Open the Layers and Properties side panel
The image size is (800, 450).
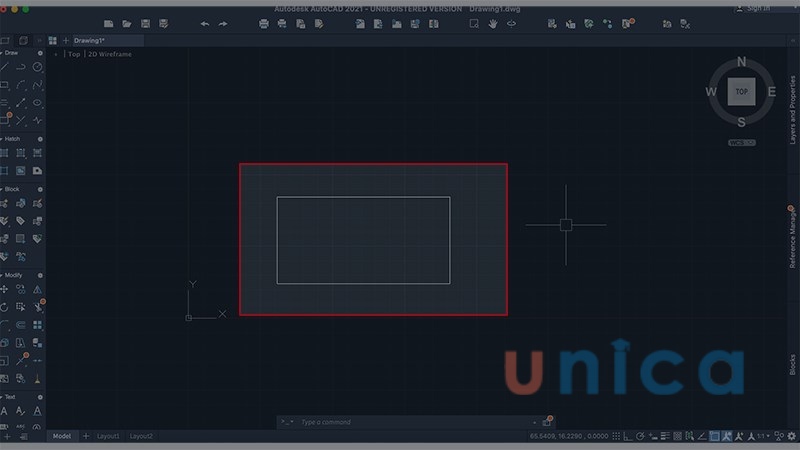[x=792, y=110]
